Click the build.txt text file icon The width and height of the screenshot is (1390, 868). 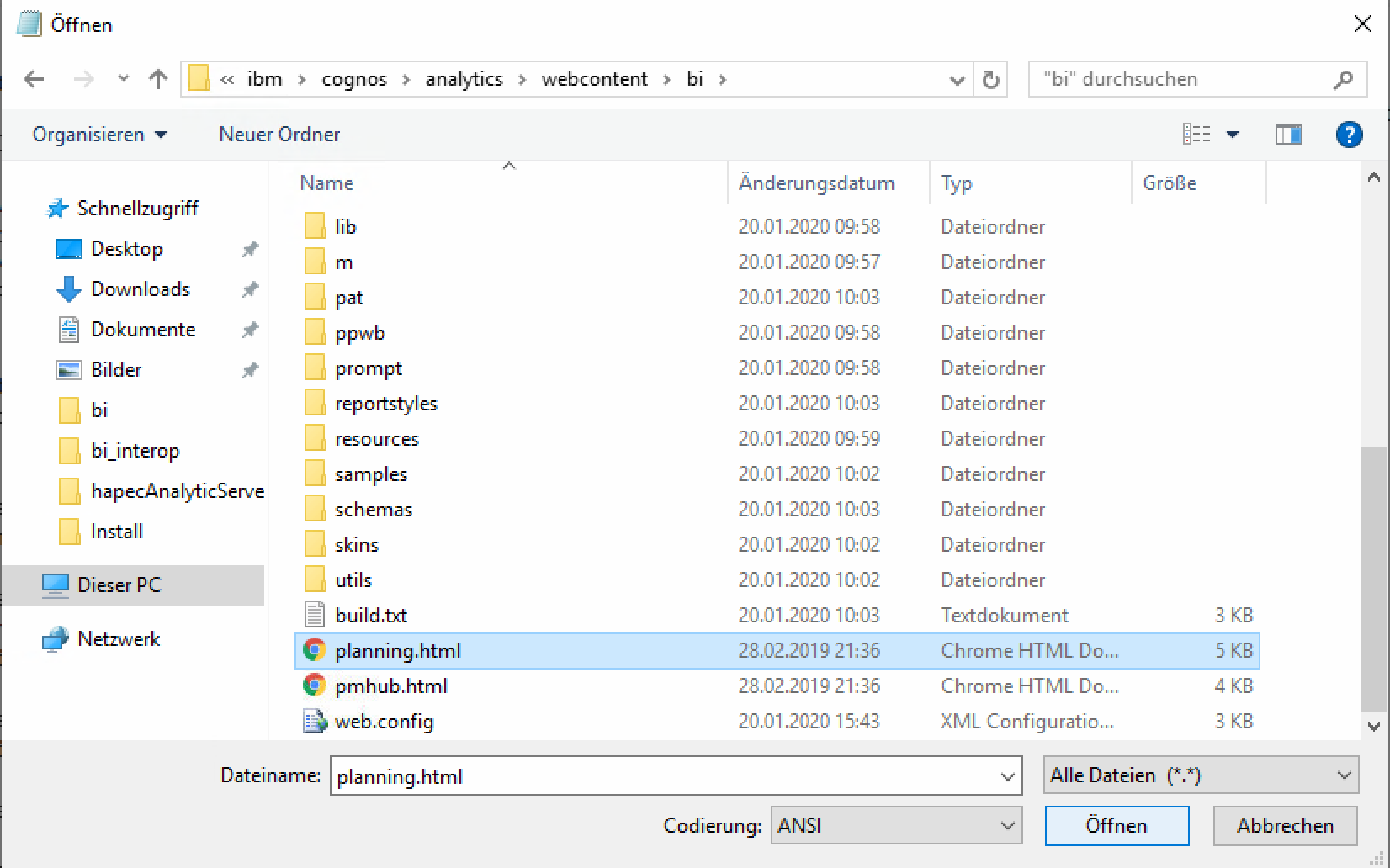[315, 615]
